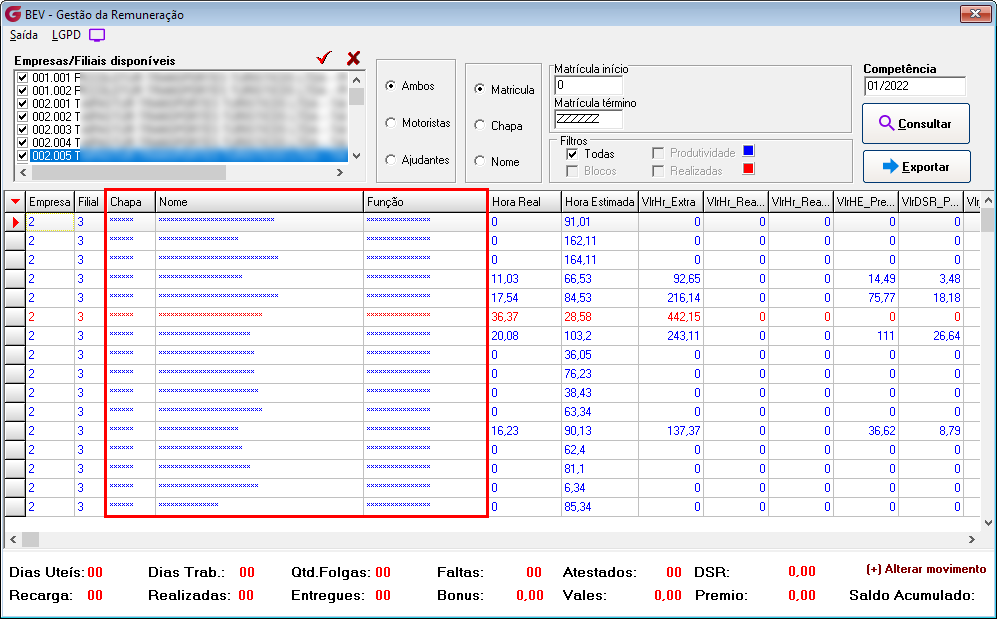Toggle the Produtividade filter checkbox
997x619 pixels.
coord(658,153)
